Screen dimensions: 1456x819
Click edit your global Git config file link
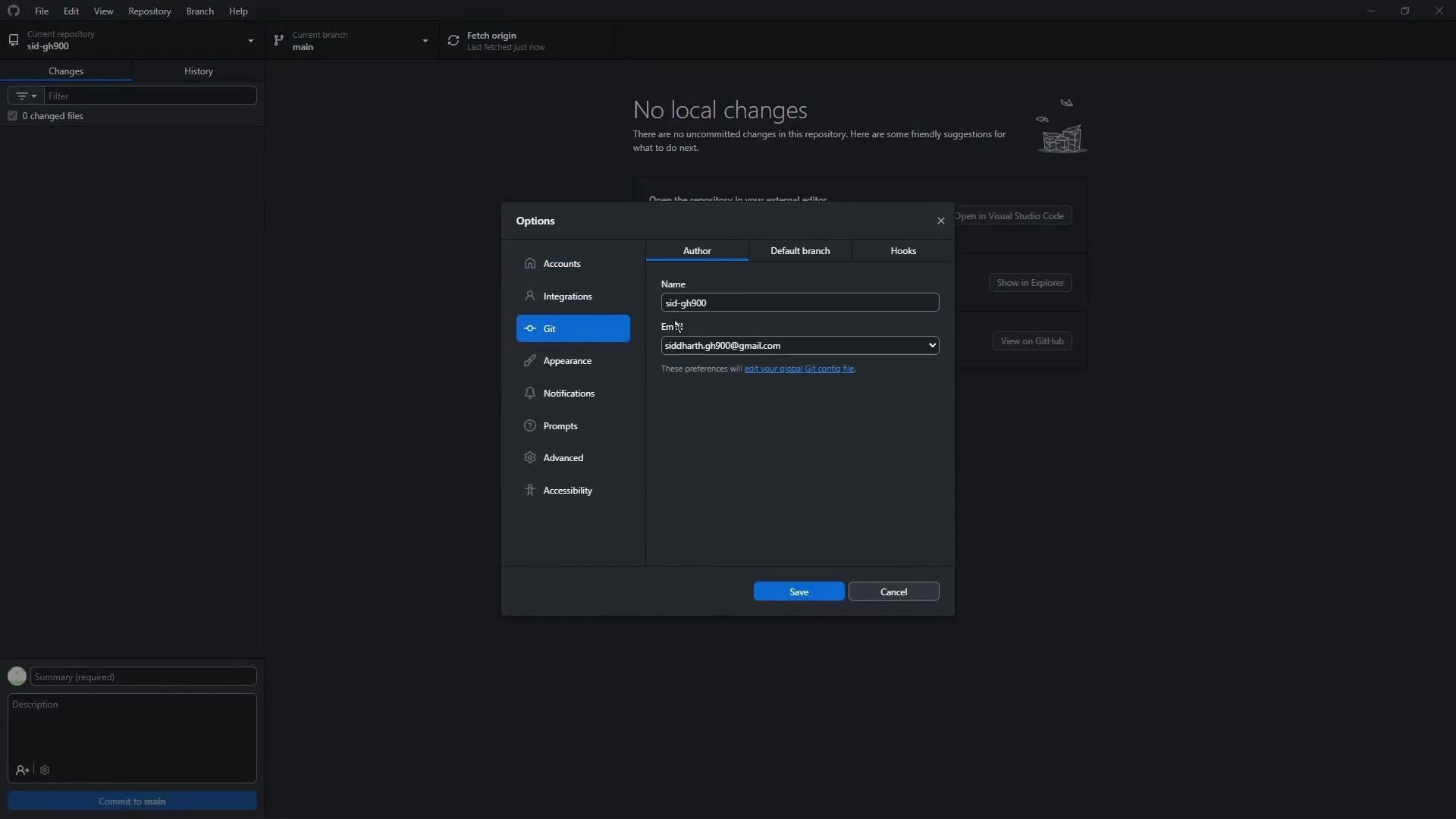point(799,369)
